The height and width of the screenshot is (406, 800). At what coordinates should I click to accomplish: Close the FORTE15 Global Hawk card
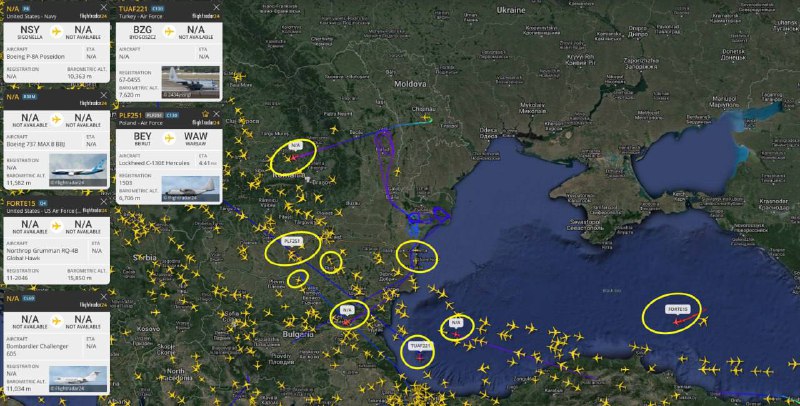point(104,202)
